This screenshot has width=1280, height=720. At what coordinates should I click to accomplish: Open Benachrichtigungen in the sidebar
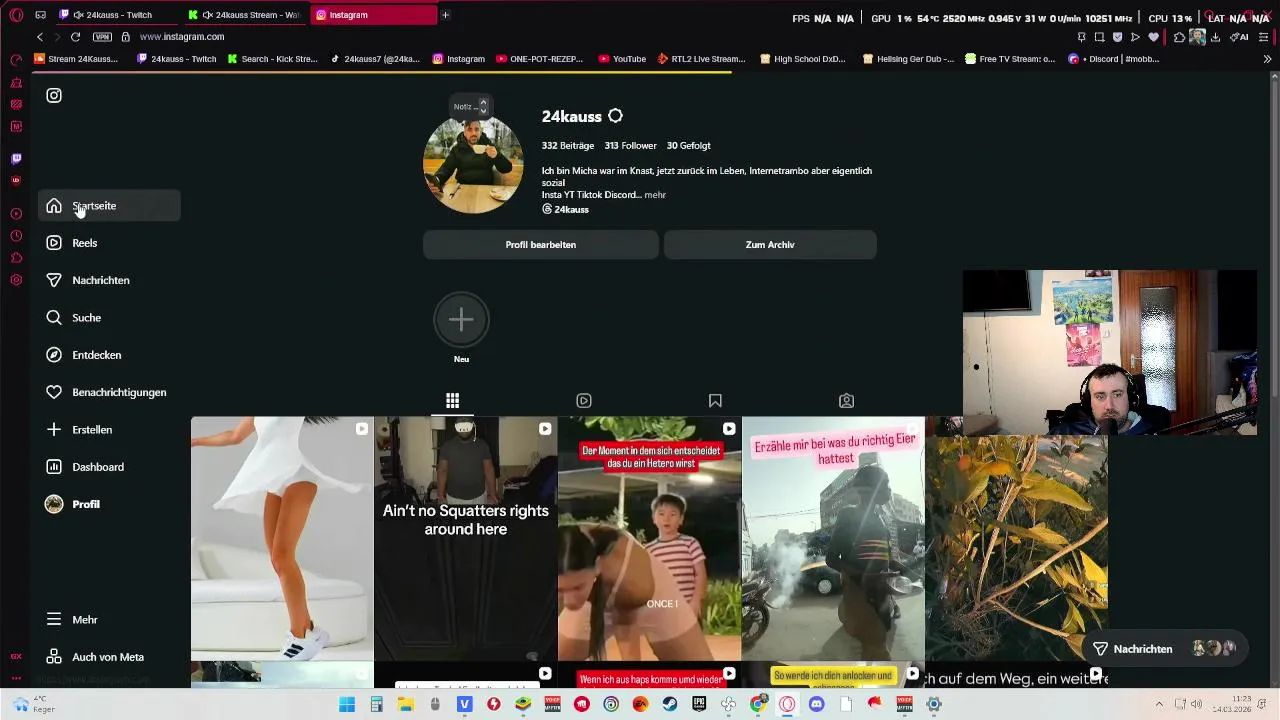tap(109, 392)
